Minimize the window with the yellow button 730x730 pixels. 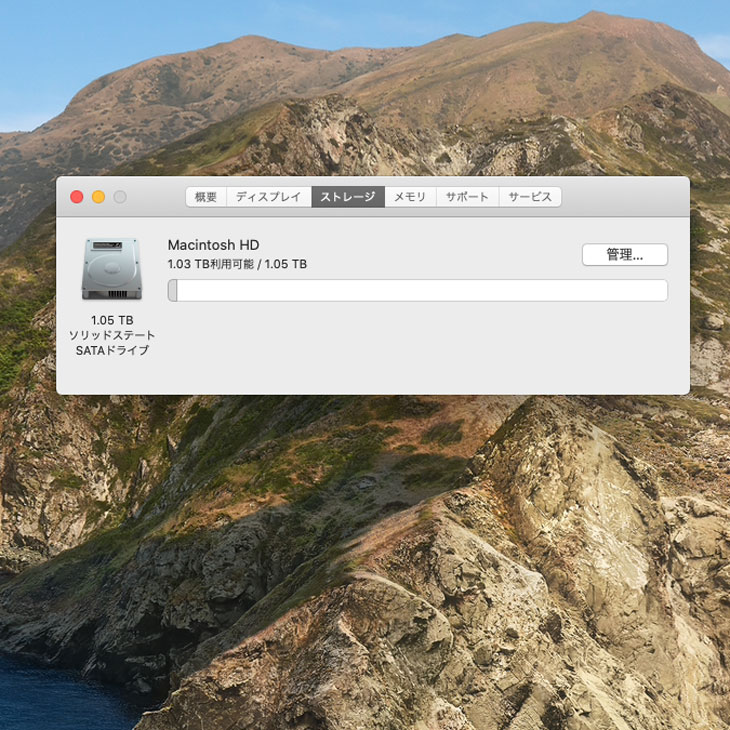point(98,197)
